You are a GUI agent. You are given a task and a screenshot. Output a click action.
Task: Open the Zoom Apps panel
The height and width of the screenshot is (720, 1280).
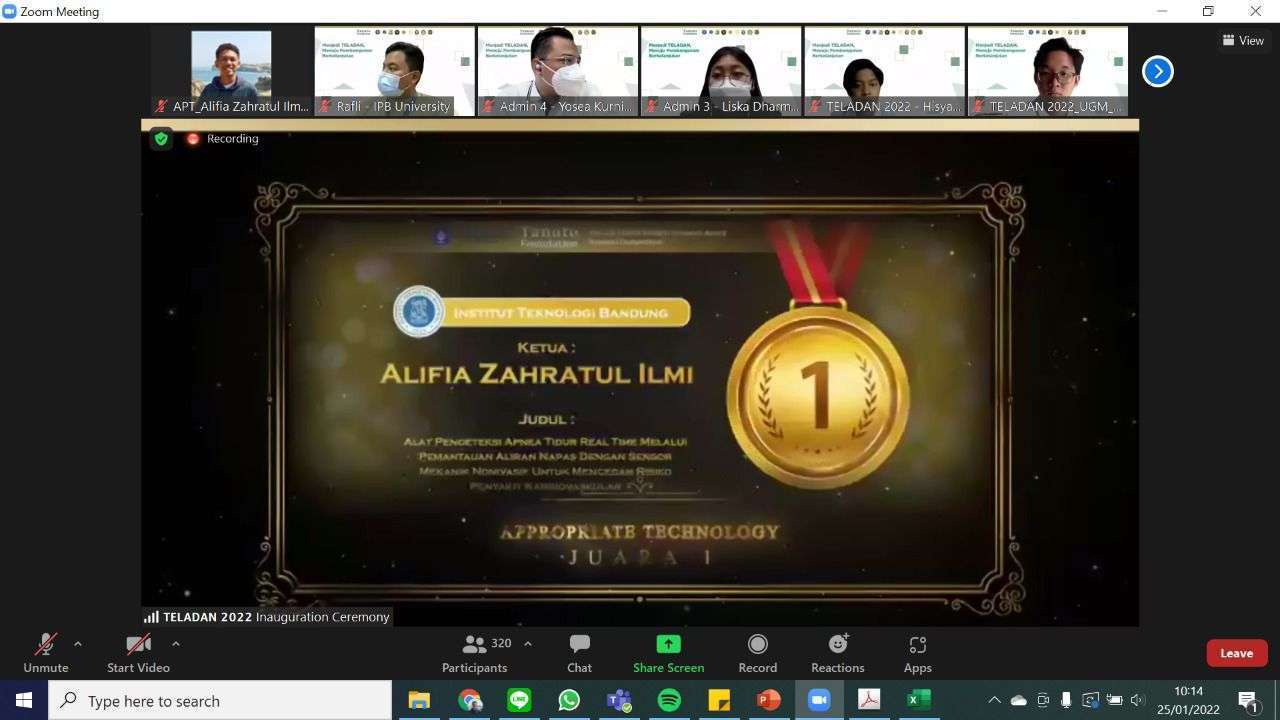point(918,653)
